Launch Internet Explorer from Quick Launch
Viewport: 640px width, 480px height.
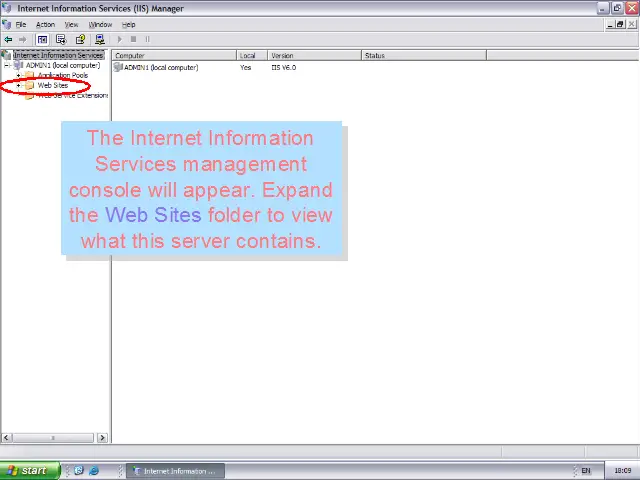94,471
